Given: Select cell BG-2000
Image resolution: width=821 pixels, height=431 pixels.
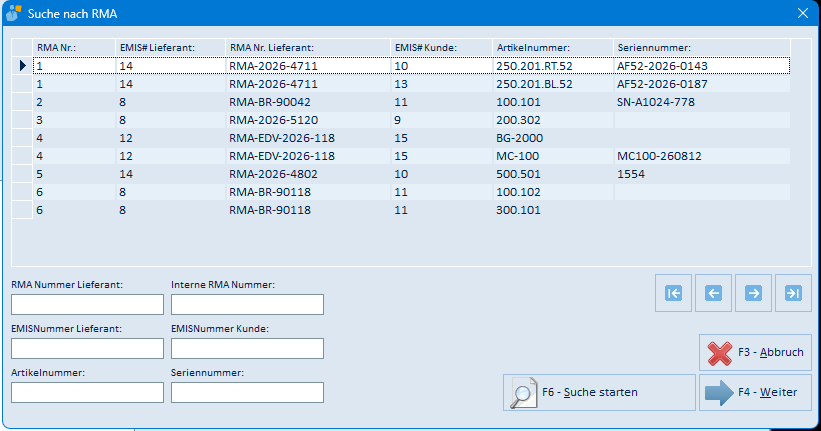Looking at the screenshot, I should pyautogui.click(x=553, y=138).
